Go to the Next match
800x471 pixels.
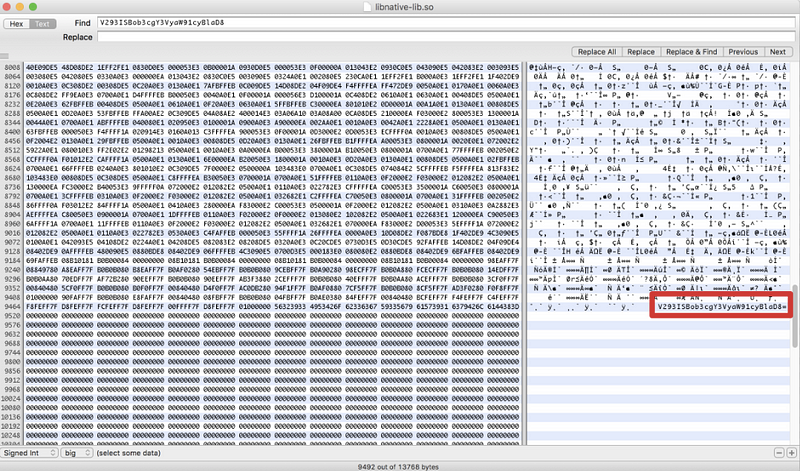coord(778,52)
